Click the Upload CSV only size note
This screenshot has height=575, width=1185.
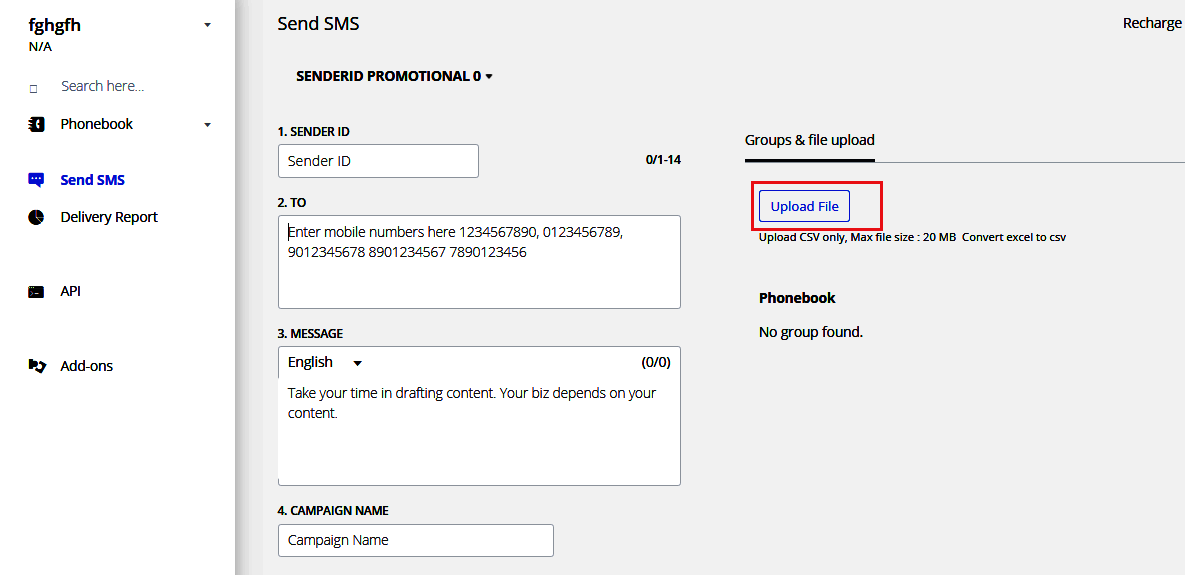pos(858,237)
